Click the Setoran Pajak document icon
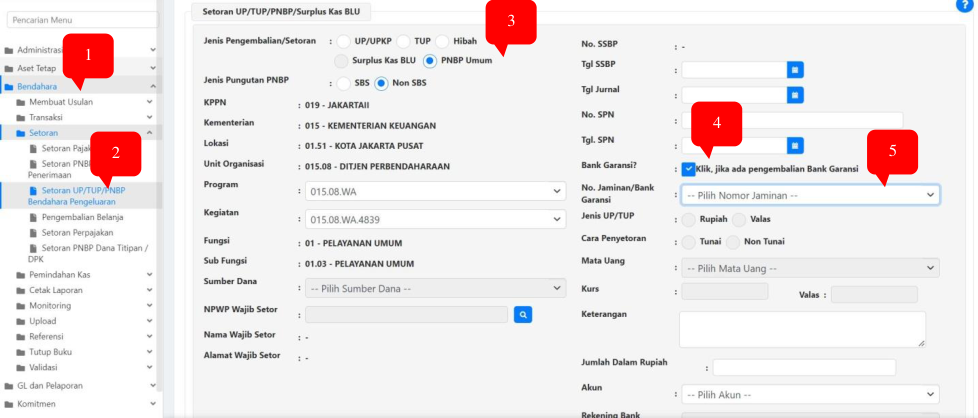 pyautogui.click(x=34, y=148)
